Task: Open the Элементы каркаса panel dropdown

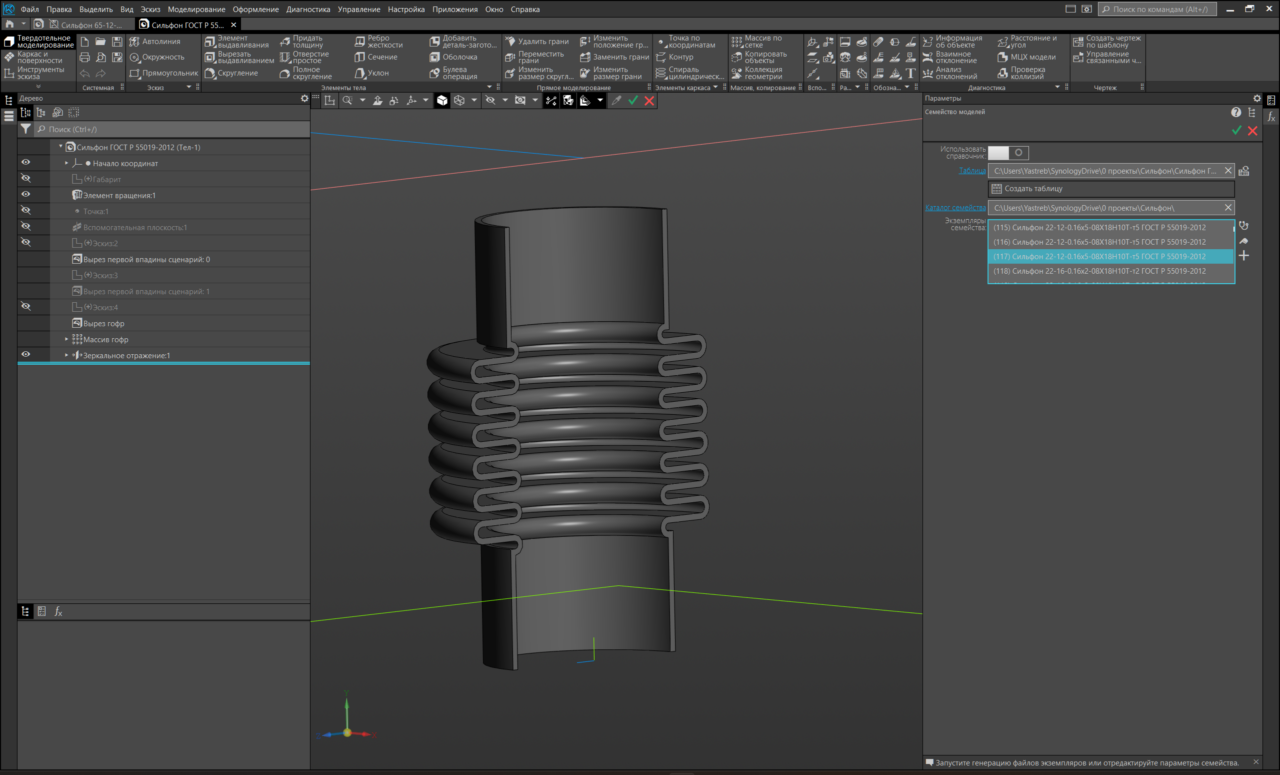Action: [715, 88]
